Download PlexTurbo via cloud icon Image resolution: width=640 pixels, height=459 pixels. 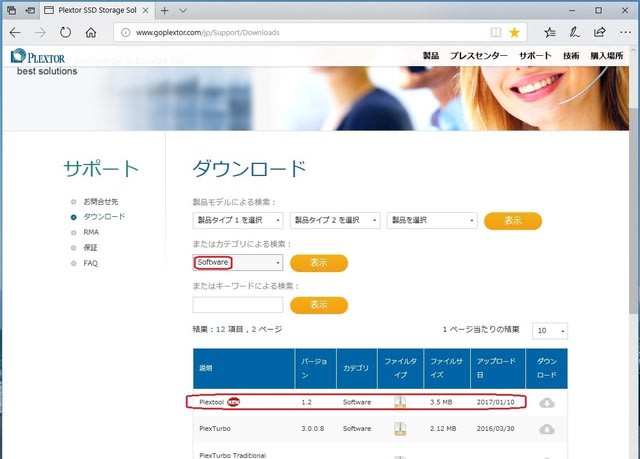[x=547, y=429]
